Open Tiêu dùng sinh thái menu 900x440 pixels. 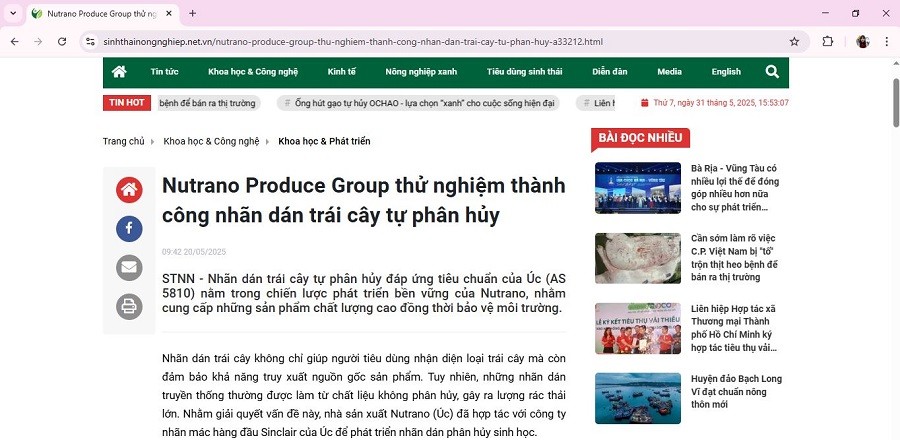coord(525,72)
